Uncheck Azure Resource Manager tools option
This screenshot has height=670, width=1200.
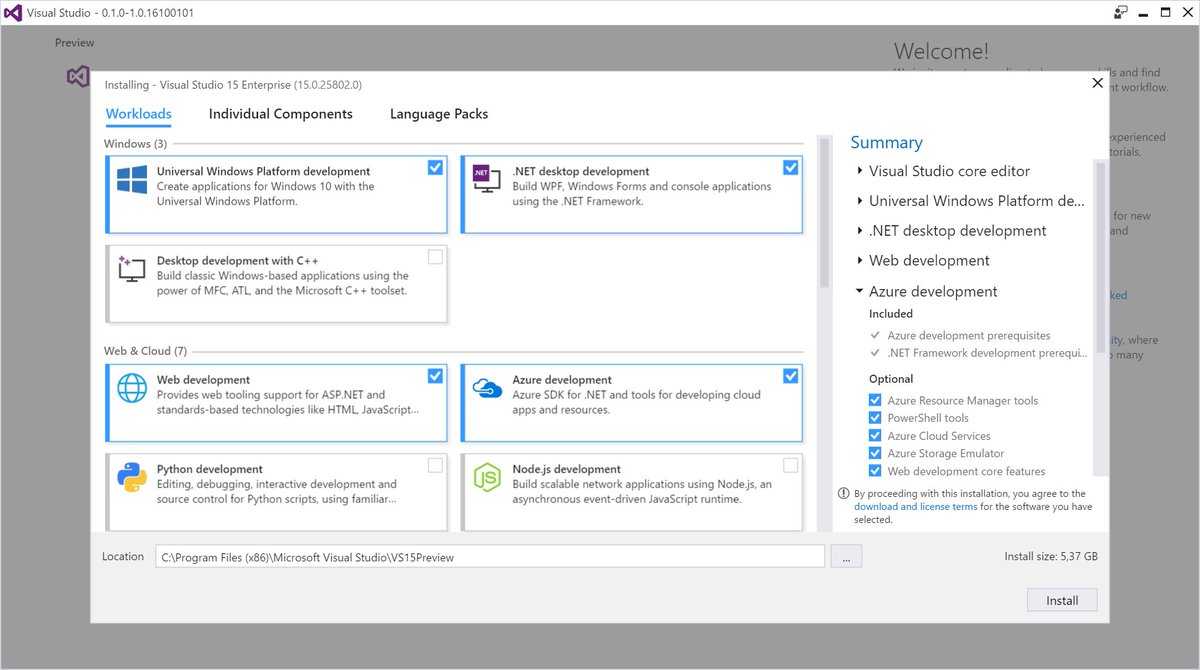click(x=876, y=401)
